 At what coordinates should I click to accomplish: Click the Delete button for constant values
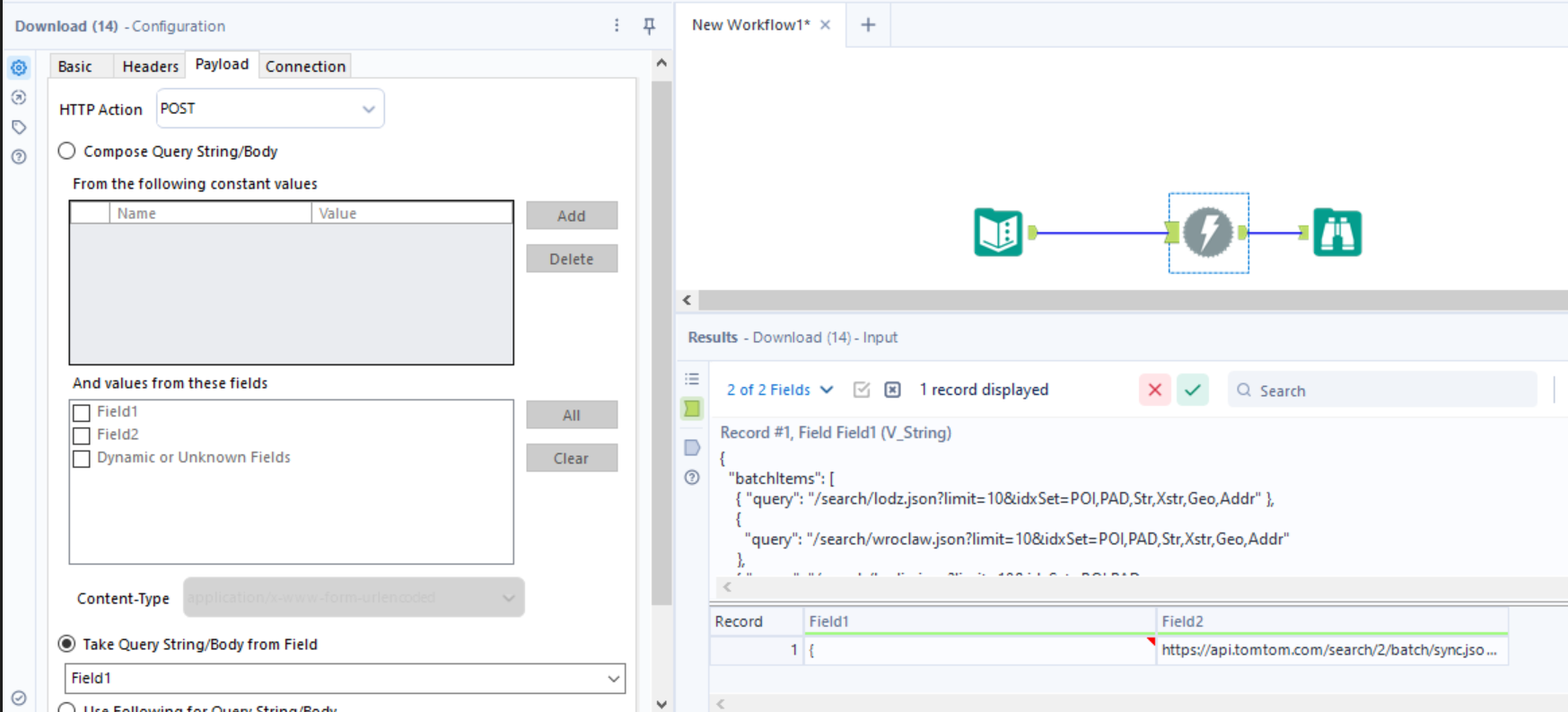[572, 259]
